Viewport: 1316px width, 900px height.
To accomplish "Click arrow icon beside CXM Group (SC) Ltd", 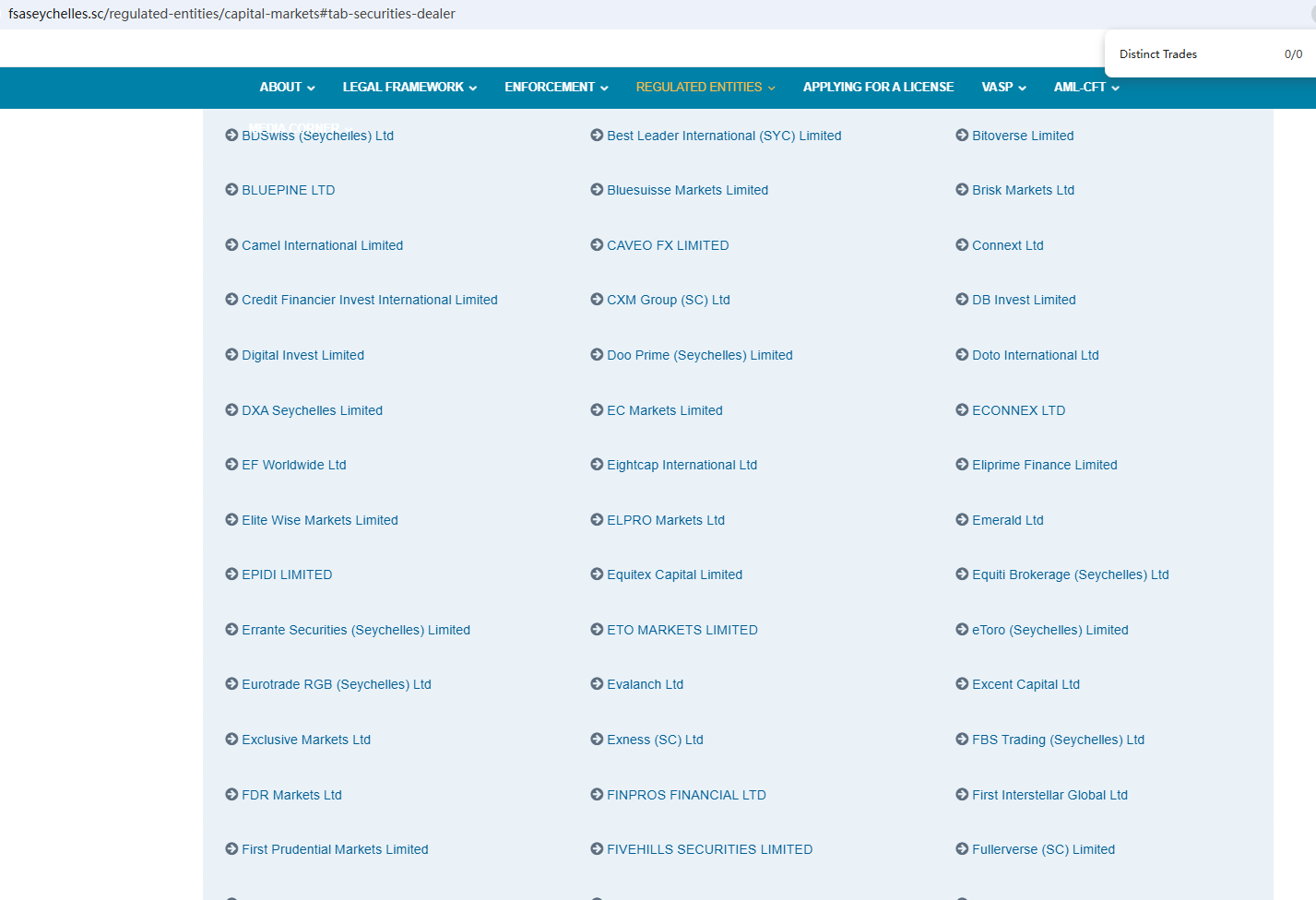I will pyautogui.click(x=597, y=300).
